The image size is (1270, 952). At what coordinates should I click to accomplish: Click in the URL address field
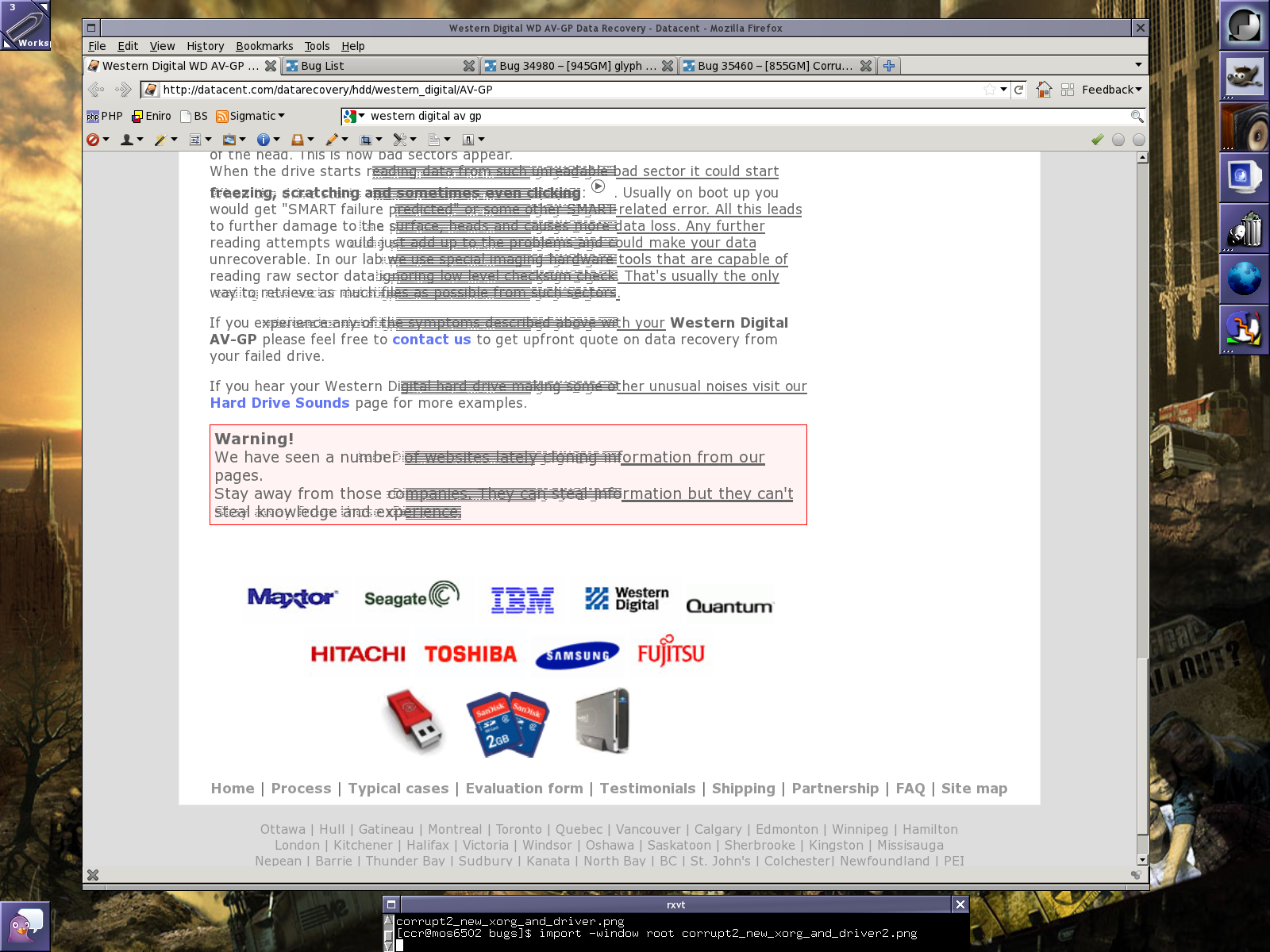click(556, 90)
